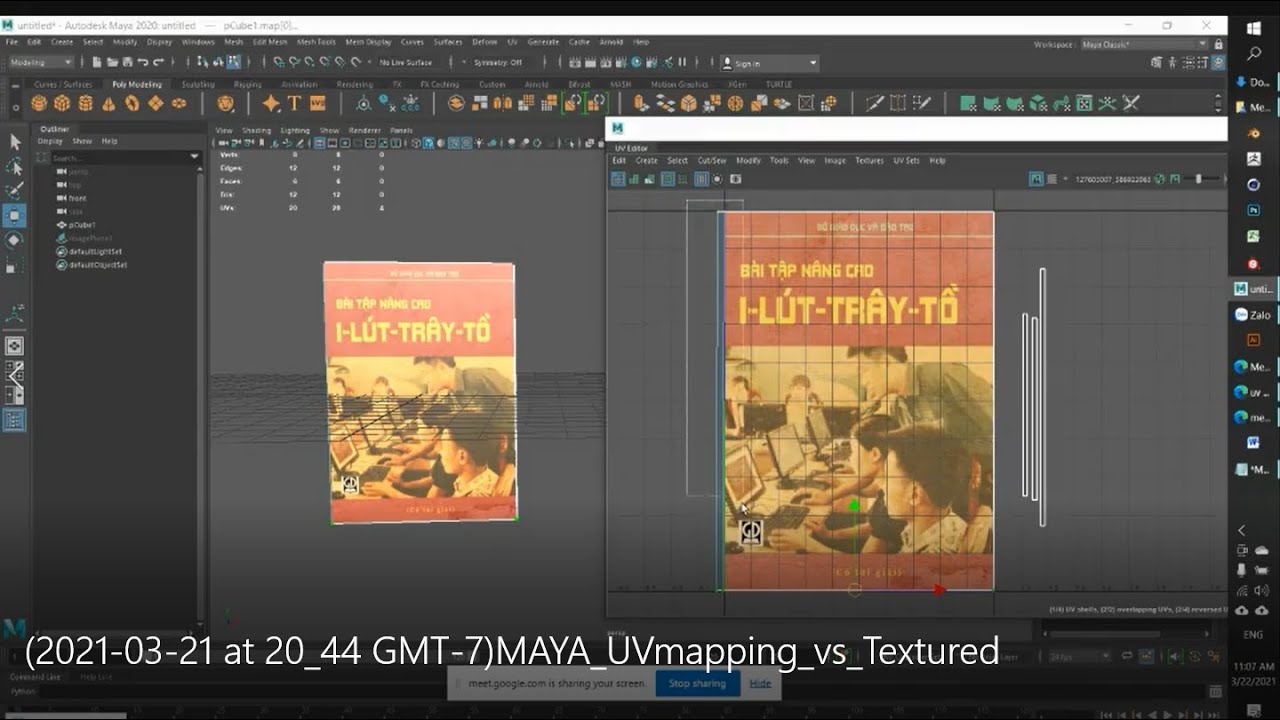Choose the Polygon Plane shelf icon
The image size is (1280, 720).
click(x=156, y=103)
